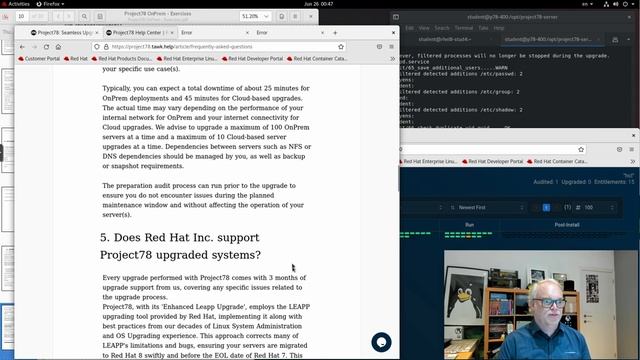Image resolution: width=640 pixels, height=360 pixels.
Task: Click new terminal tab icon
Action: pyautogui.click(x=615, y=40)
